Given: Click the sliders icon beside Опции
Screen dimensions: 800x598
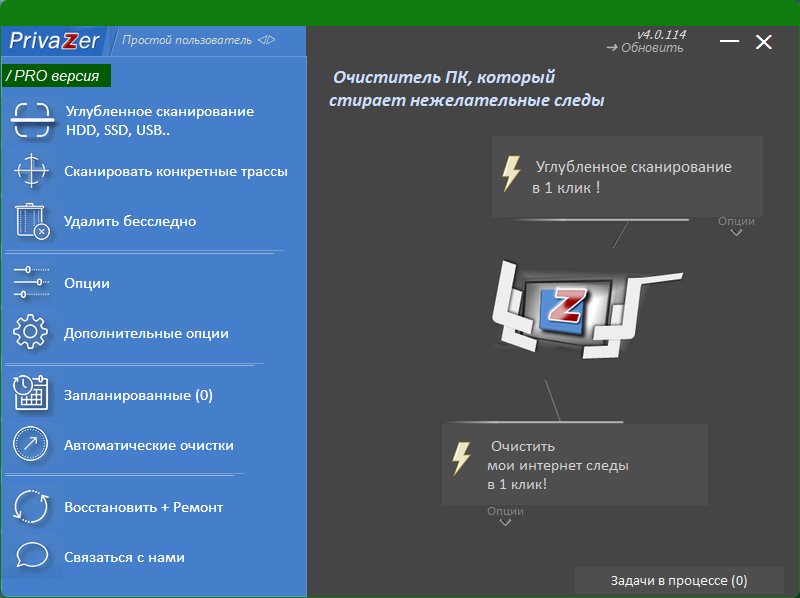Looking at the screenshot, I should coord(31,283).
